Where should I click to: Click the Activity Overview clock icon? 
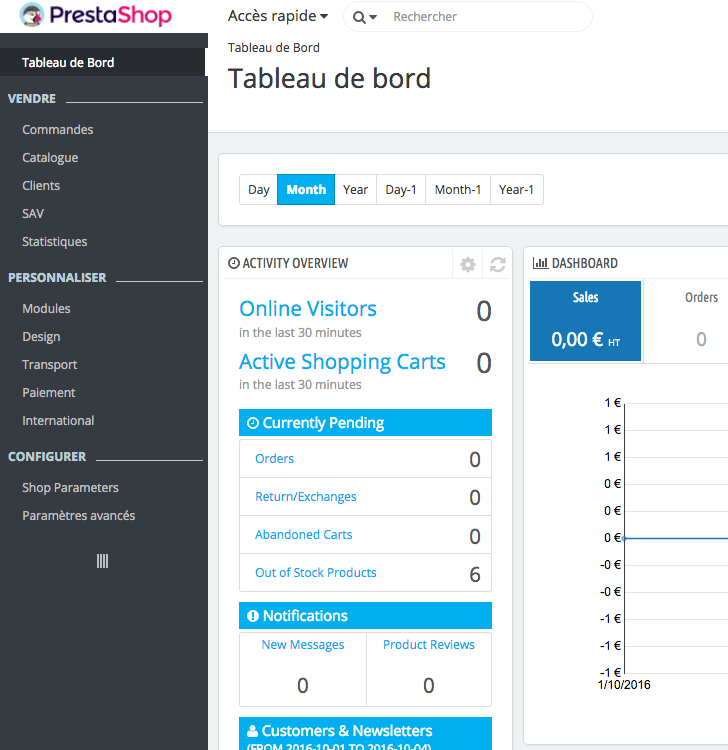234,264
